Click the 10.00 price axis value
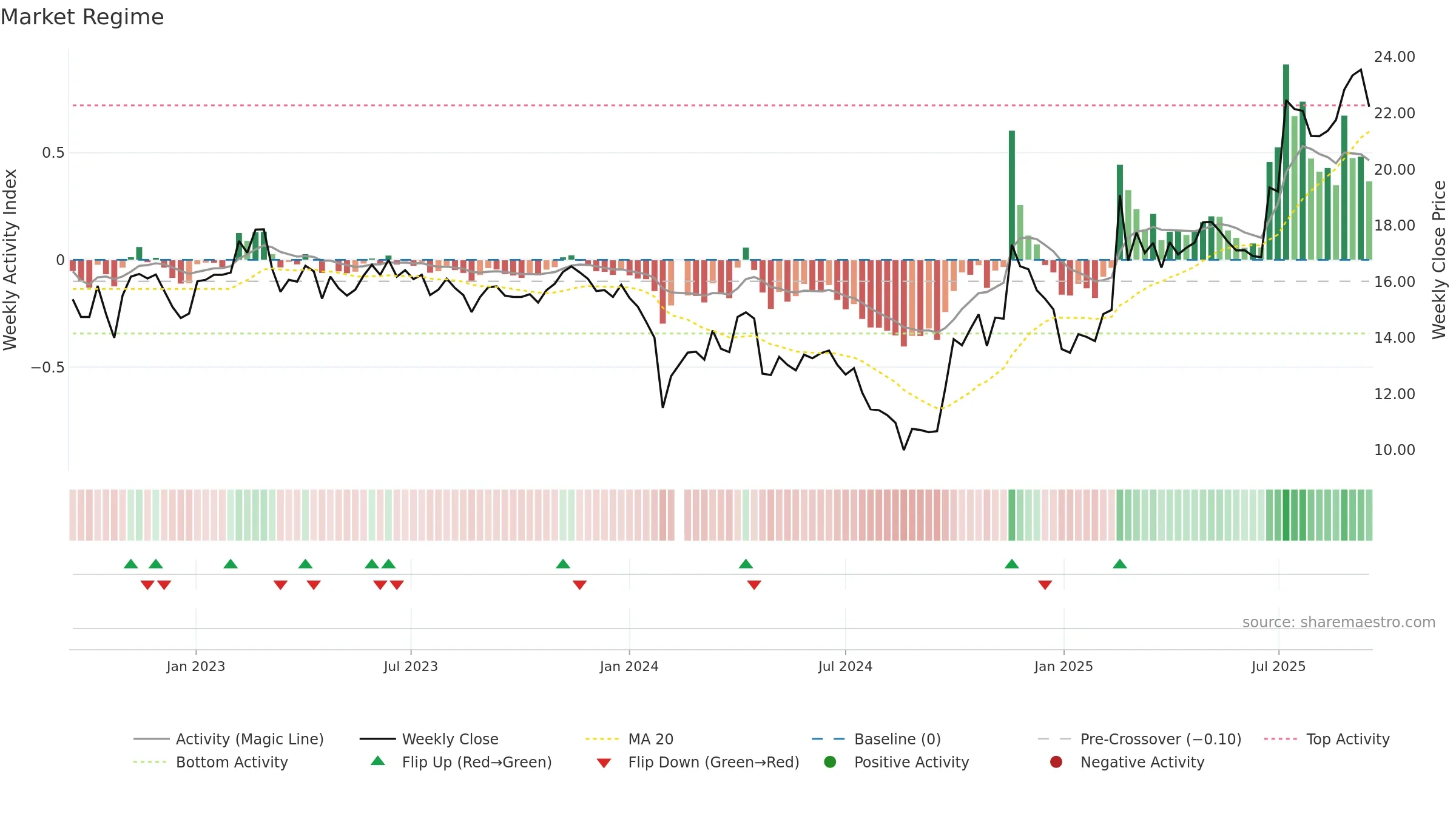This screenshot has height=819, width=1456. (x=1395, y=450)
